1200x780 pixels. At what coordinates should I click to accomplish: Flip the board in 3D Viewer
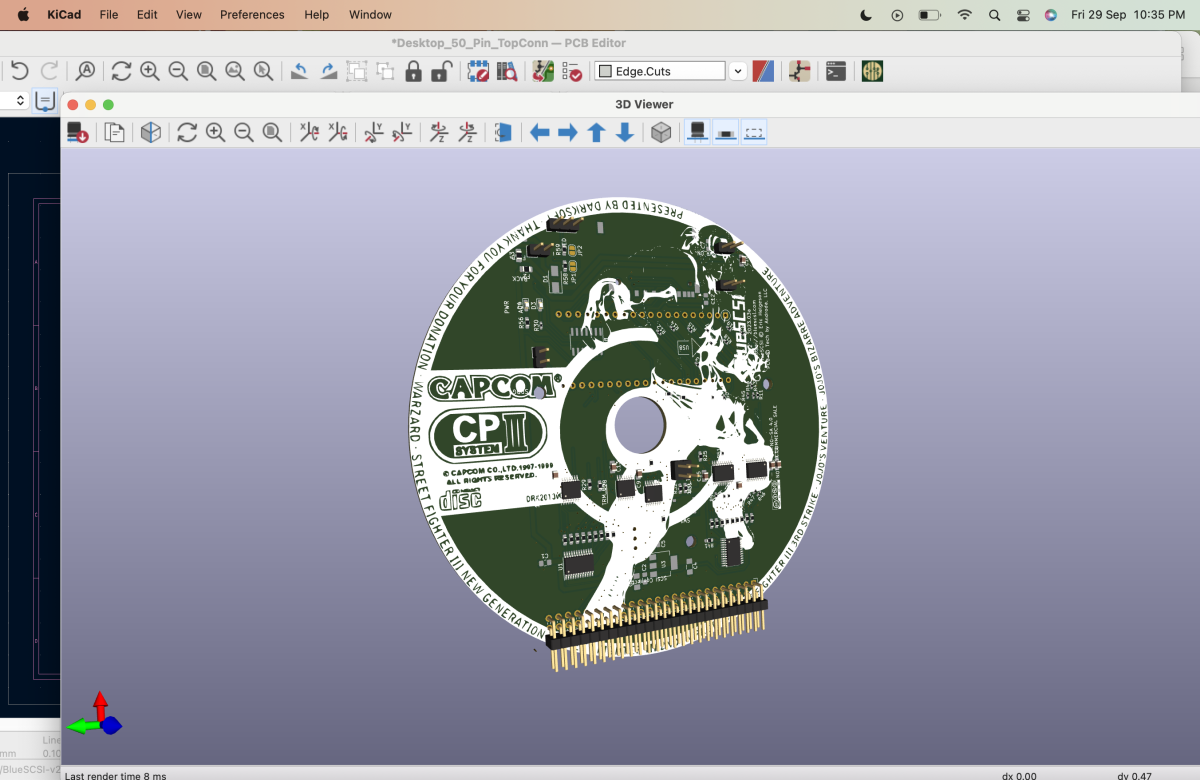503,132
